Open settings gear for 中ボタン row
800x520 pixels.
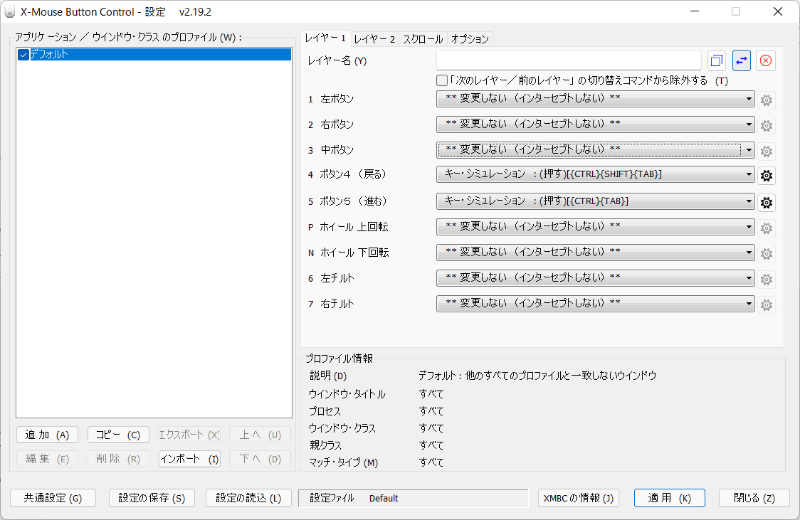coord(766,151)
